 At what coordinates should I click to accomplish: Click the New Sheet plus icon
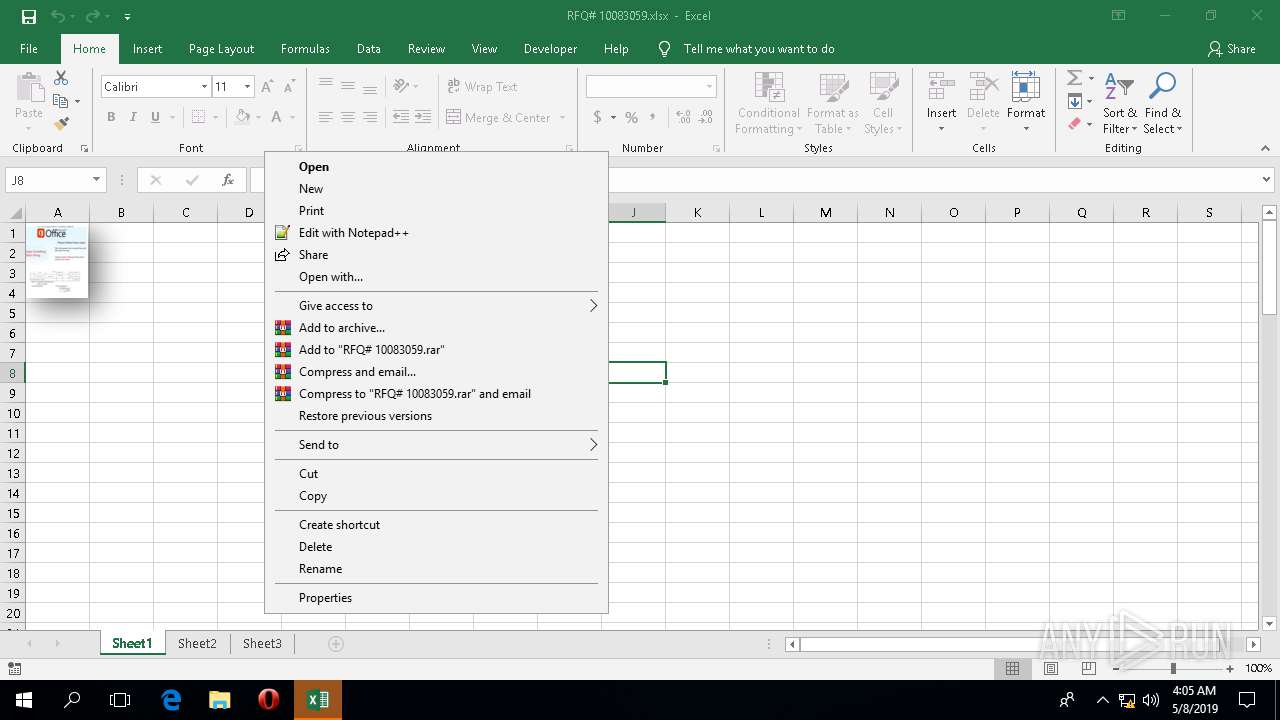(336, 644)
